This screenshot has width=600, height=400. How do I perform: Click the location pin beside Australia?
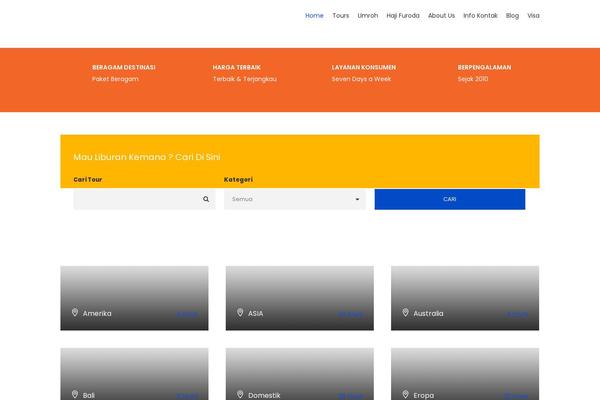pyautogui.click(x=406, y=312)
